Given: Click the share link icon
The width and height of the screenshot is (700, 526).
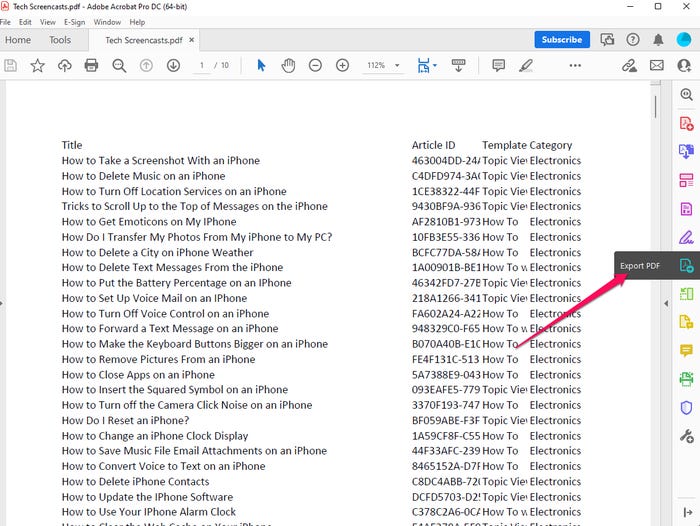Looking at the screenshot, I should (629, 66).
